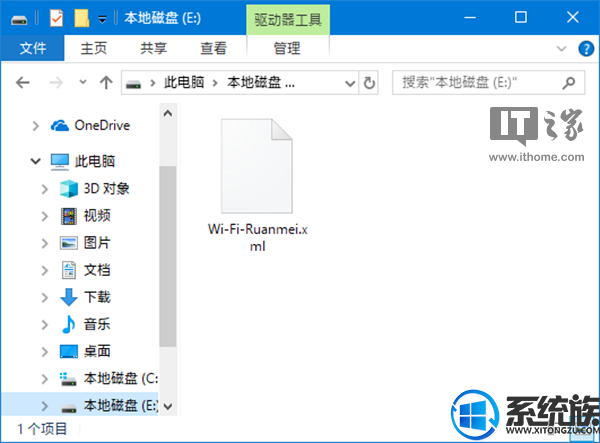Open the 3D 对象 folder
The width and height of the screenshot is (600, 443).
[106, 189]
